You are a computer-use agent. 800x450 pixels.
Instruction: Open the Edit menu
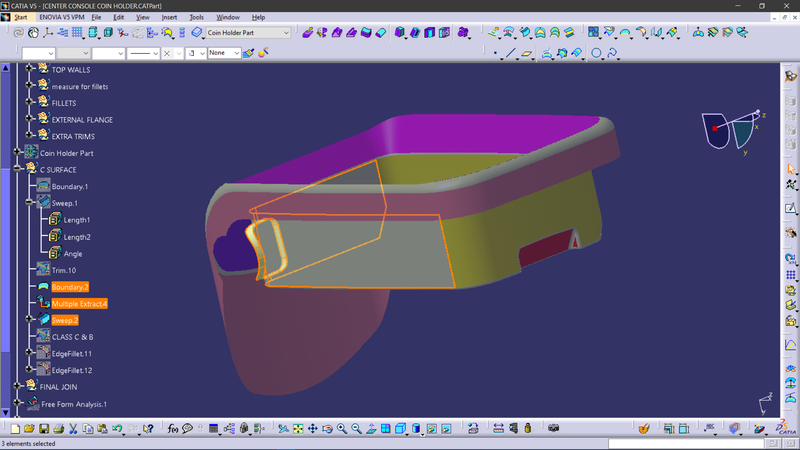[118, 17]
